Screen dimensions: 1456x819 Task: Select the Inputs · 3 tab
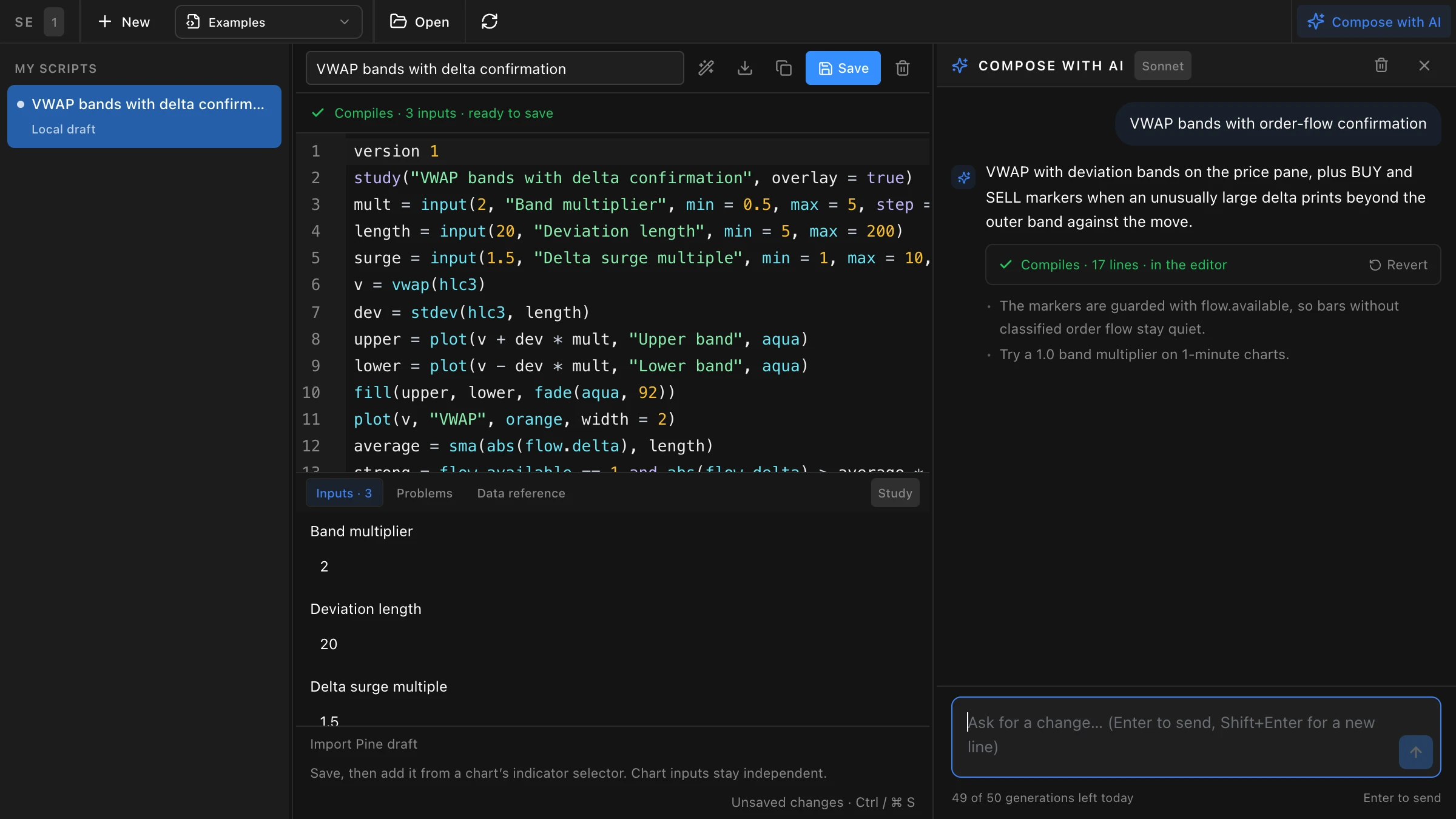[x=344, y=493]
